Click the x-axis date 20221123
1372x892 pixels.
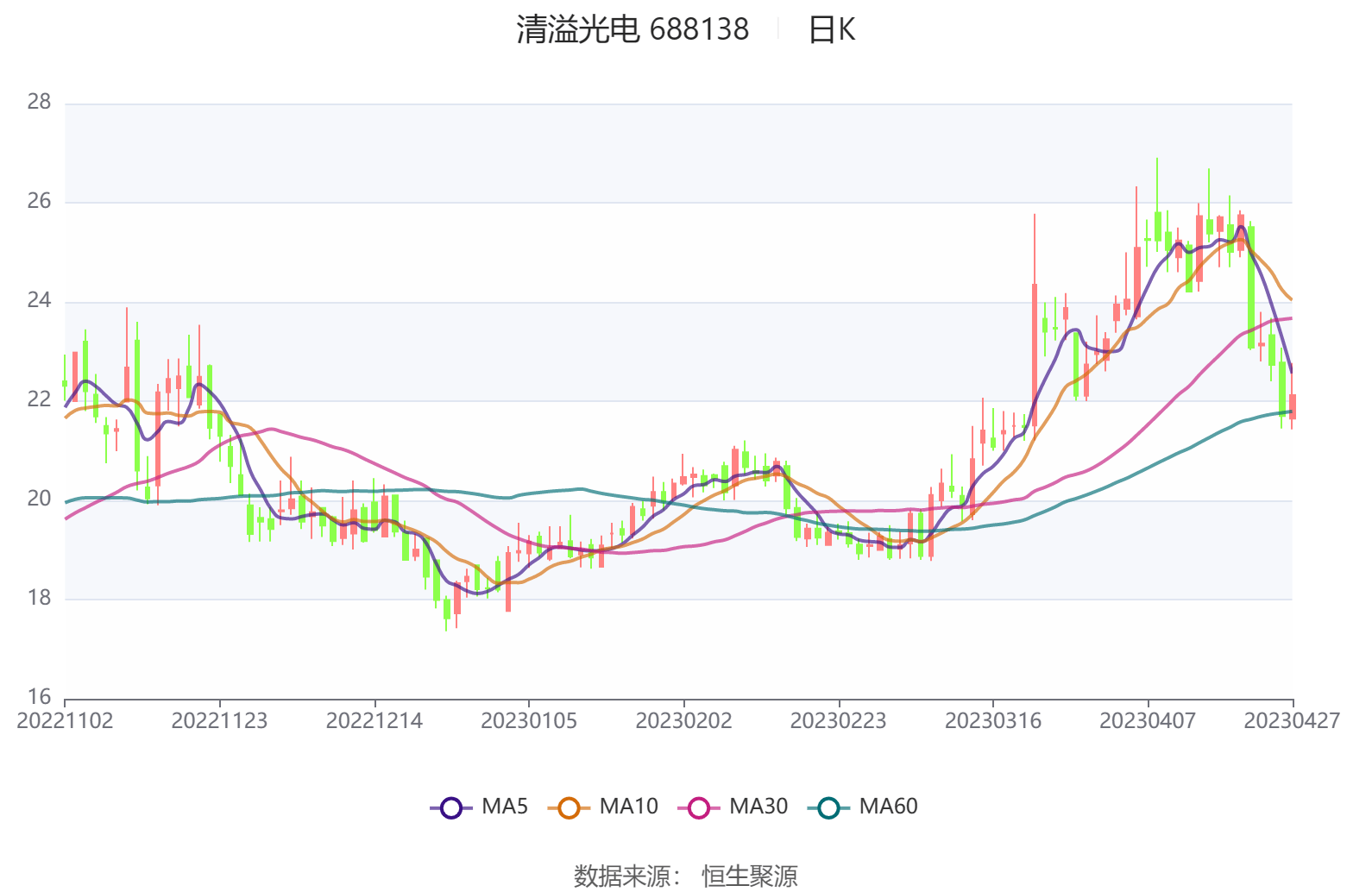point(219,721)
